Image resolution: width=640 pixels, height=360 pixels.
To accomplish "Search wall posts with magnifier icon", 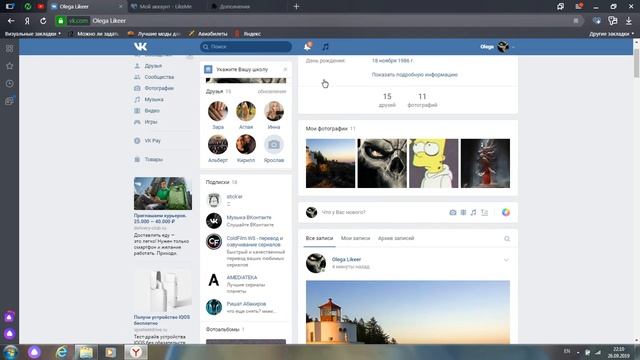I will (507, 239).
